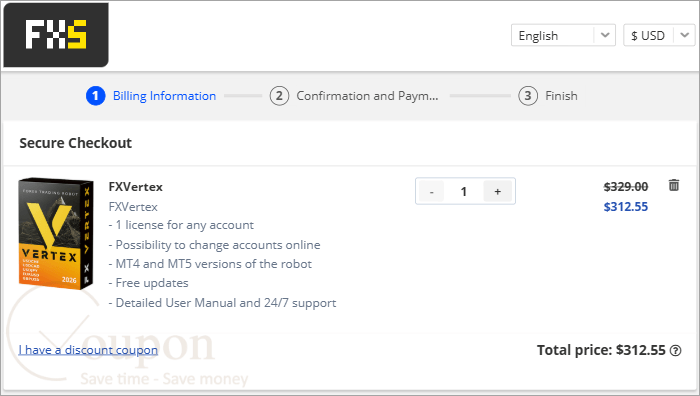Viewport: 700px width, 396px height.
Task: Click the blue $312.55 discounted price
Action: (x=625, y=207)
